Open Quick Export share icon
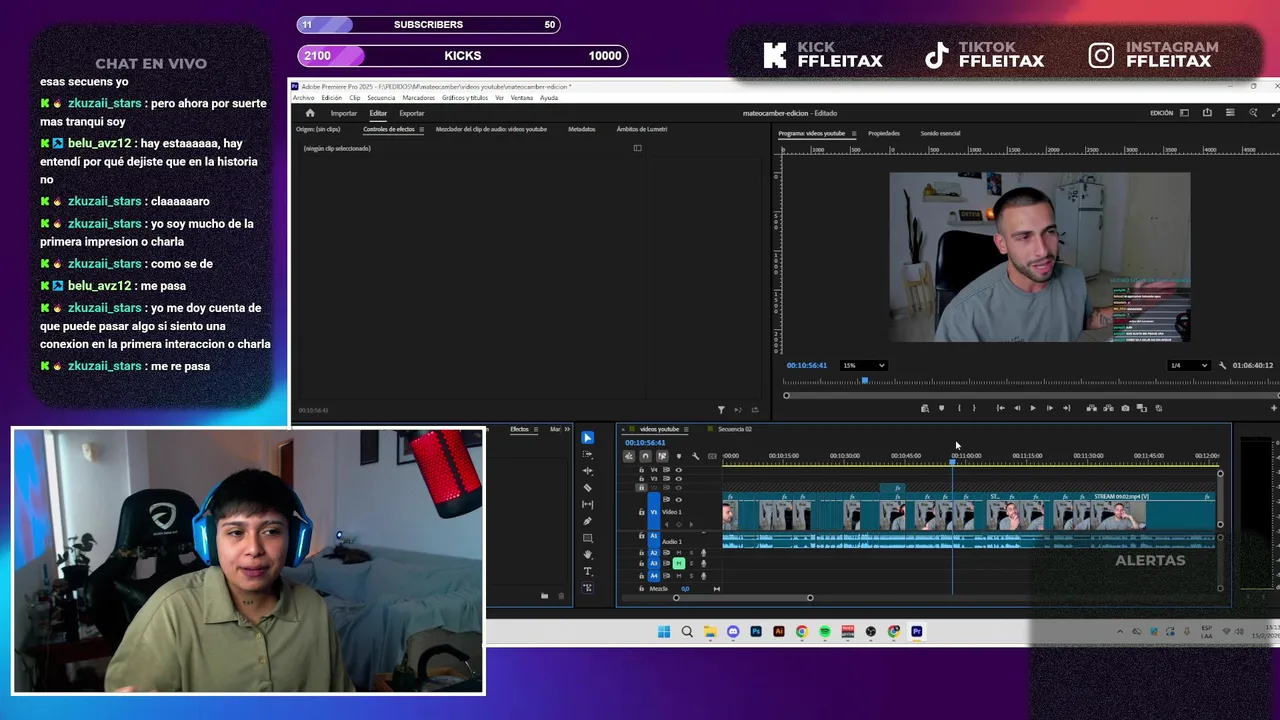 click(1207, 113)
